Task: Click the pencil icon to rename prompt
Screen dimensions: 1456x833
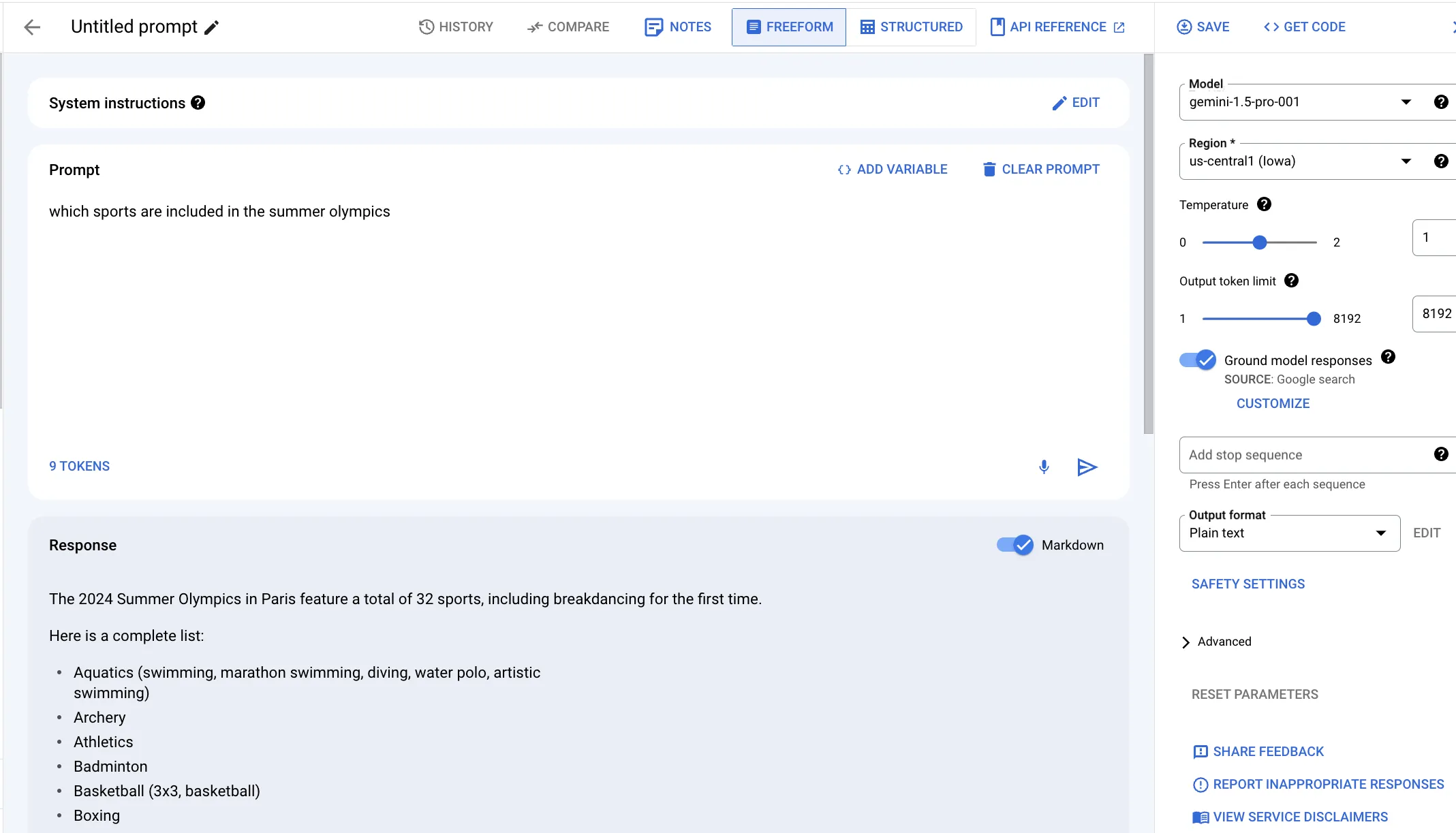Action: coord(212,27)
